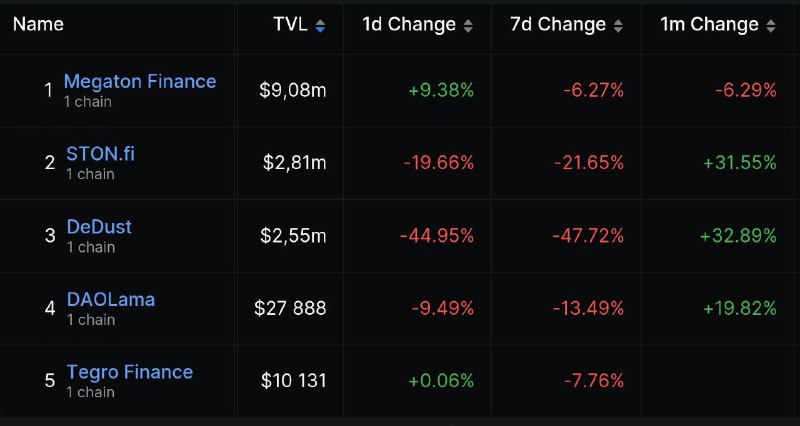Select DeDust 7d change -47.72%
This screenshot has height=426, width=800.
[x=588, y=236]
